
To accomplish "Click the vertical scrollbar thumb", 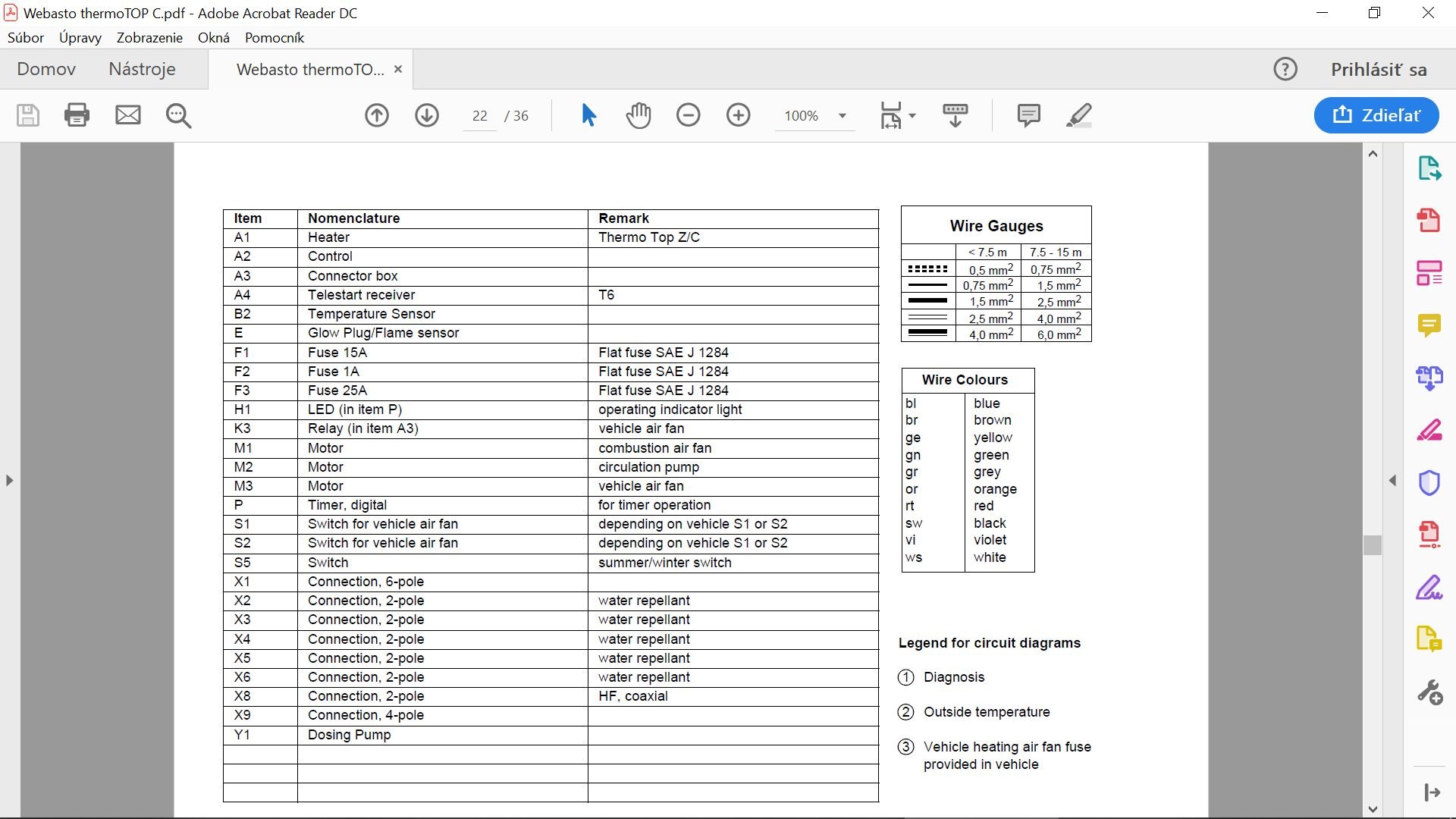I will [x=1372, y=545].
